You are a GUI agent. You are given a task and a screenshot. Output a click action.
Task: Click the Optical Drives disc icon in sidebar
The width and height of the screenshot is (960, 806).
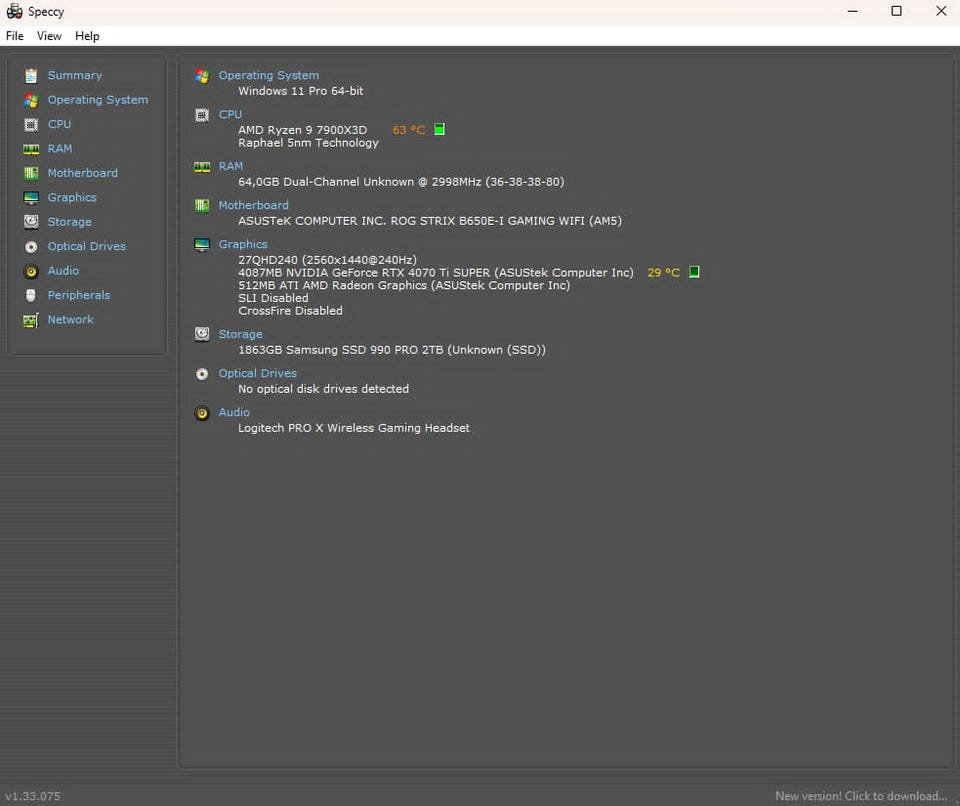click(31, 247)
